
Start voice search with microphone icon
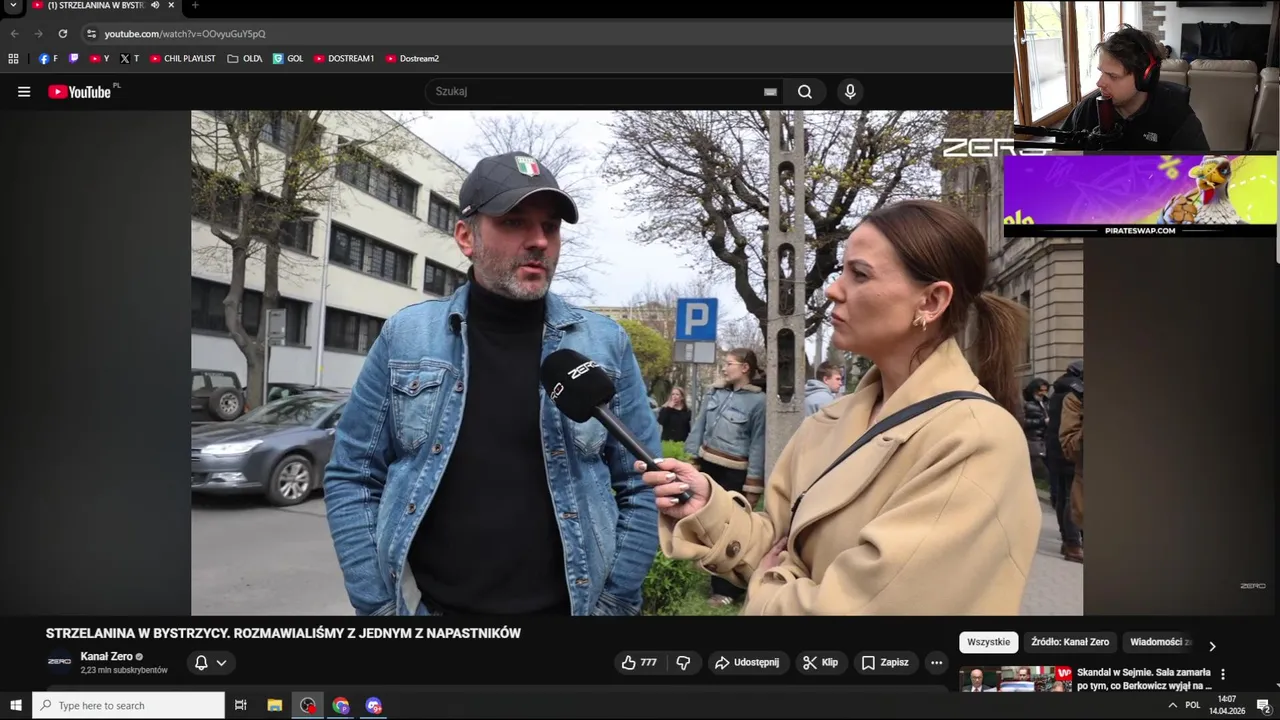pyautogui.click(x=850, y=92)
